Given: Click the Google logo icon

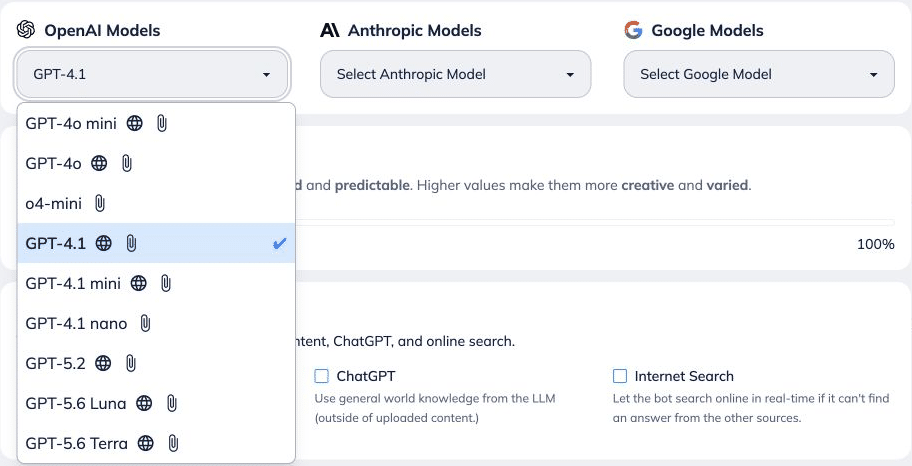Looking at the screenshot, I should pos(633,30).
